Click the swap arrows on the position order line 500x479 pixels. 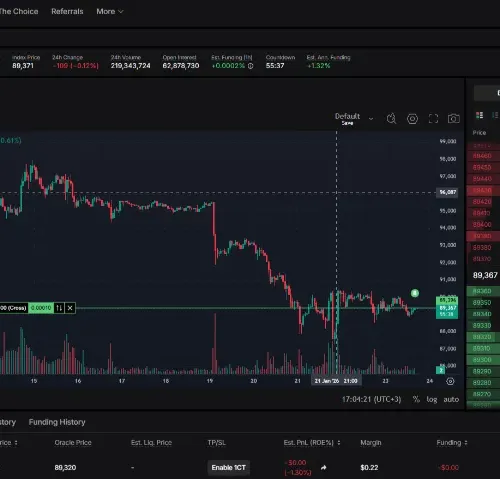click(59, 308)
